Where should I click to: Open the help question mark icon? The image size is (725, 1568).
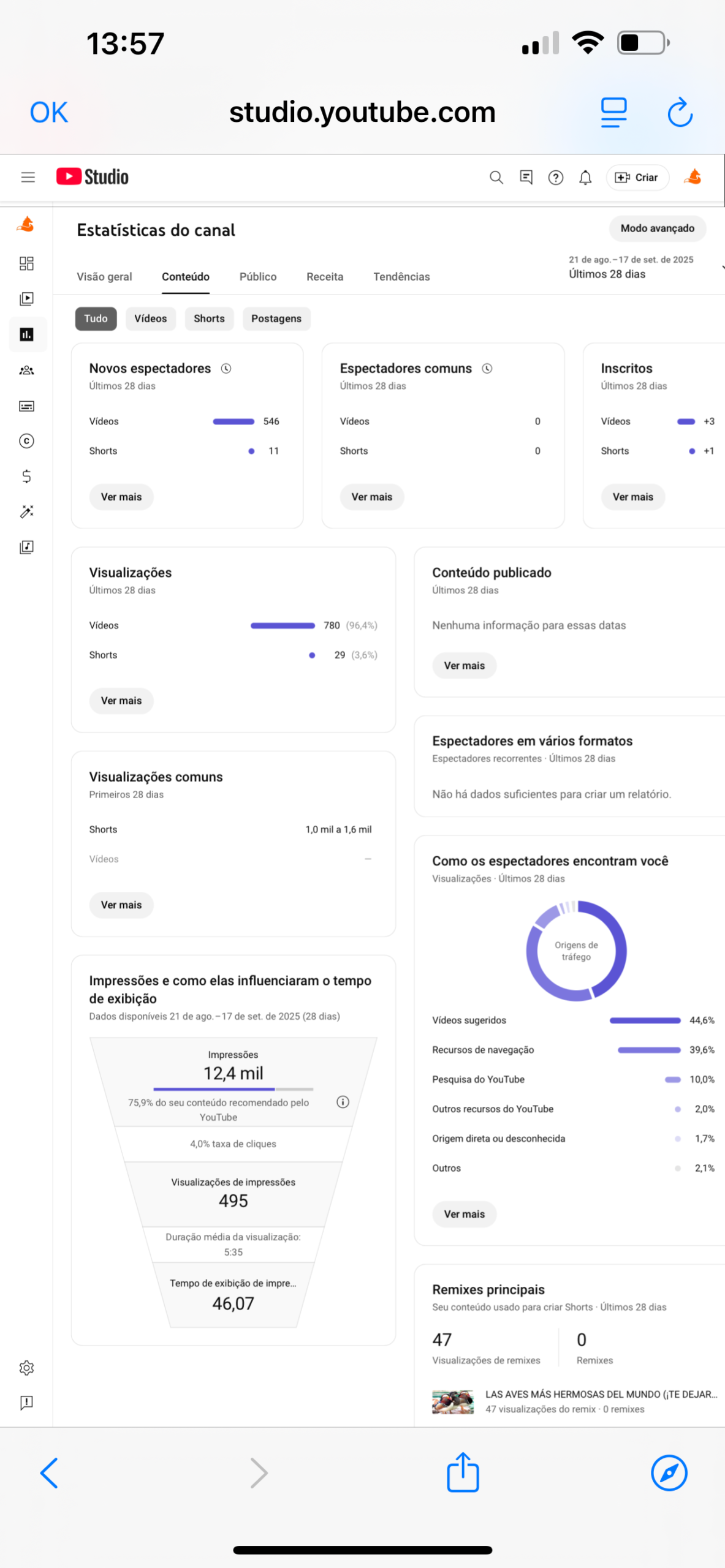pos(555,178)
